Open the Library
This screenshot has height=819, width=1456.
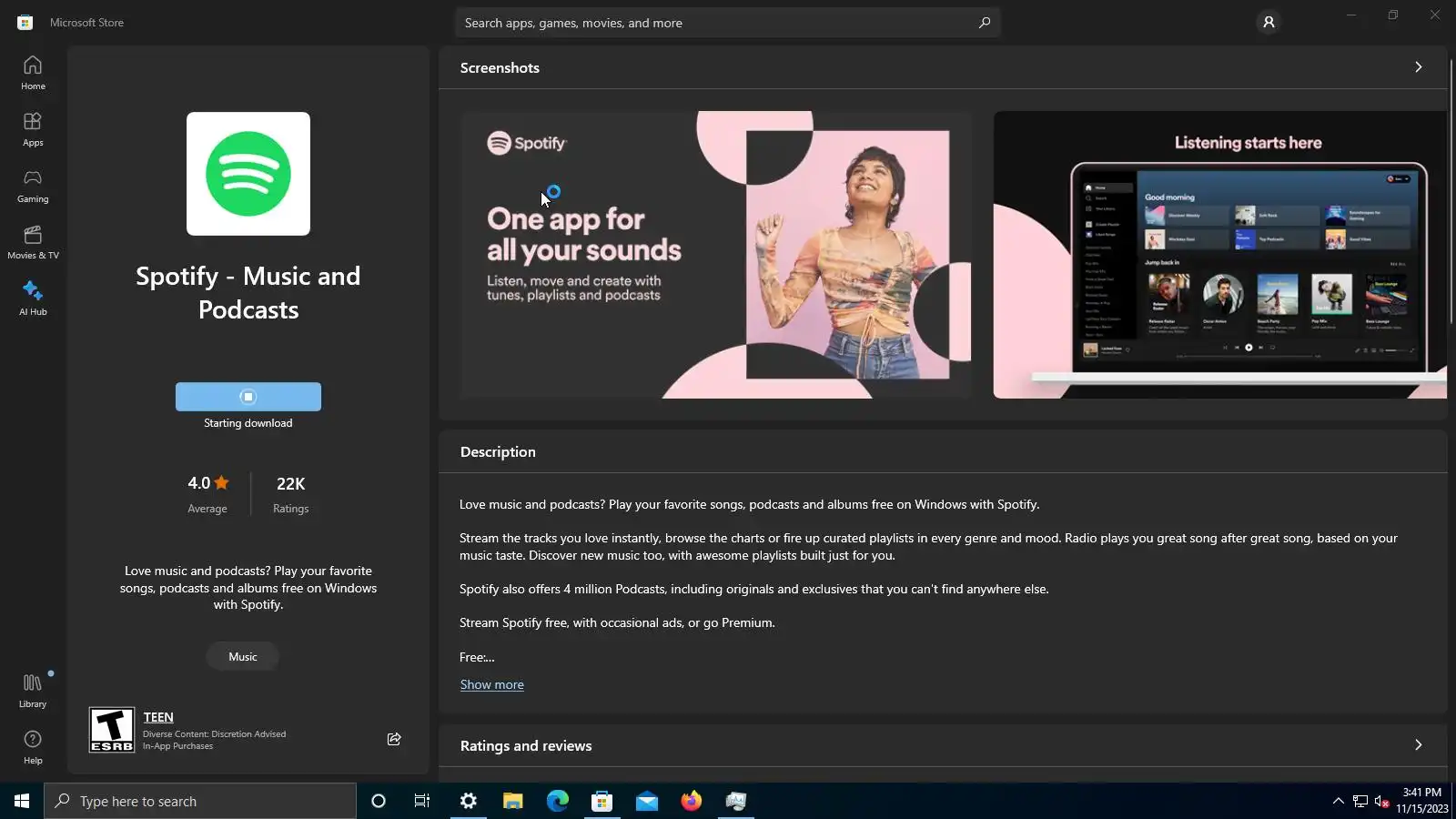click(x=33, y=691)
